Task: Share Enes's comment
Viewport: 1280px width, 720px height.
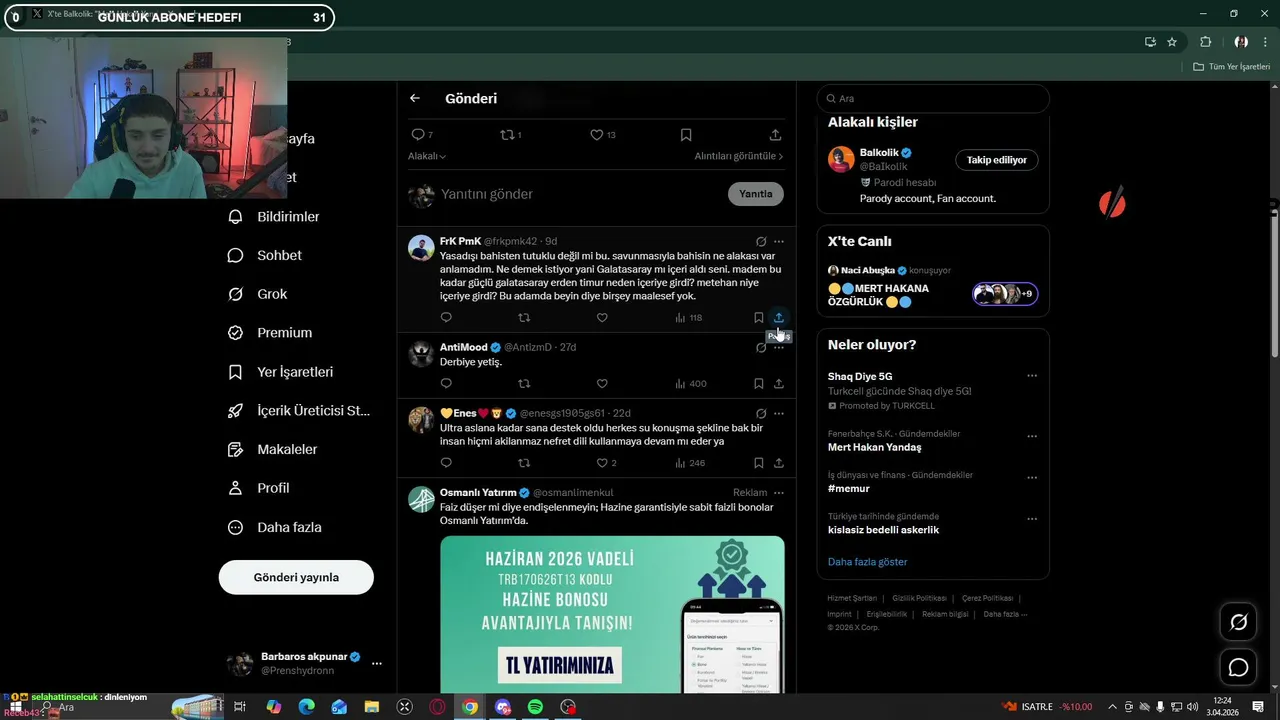Action: point(778,463)
